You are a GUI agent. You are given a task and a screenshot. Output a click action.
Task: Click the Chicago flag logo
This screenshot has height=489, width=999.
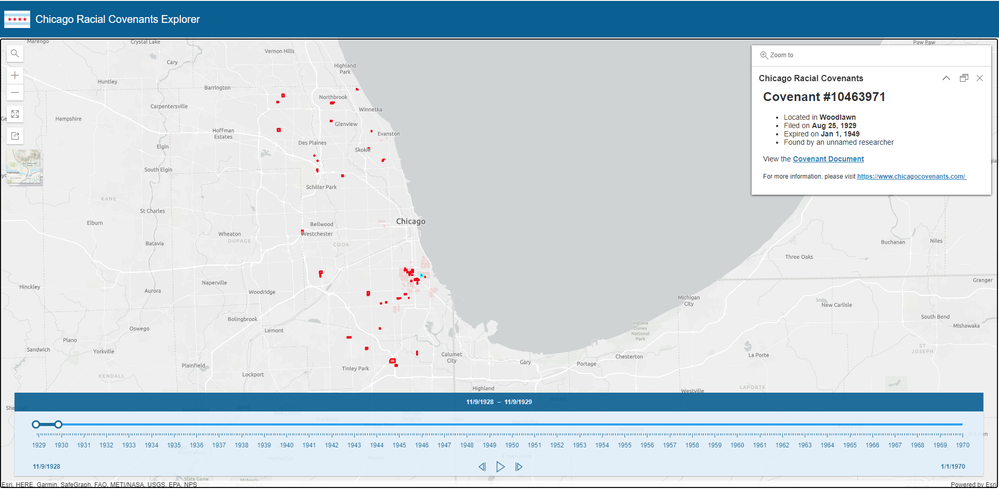[x=17, y=19]
